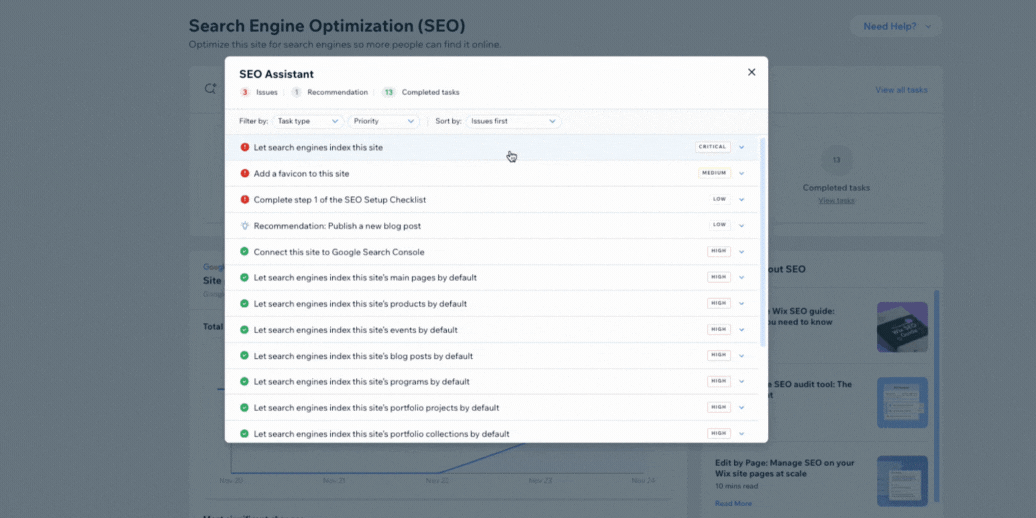Click red error icon beside SEO Setup Checklist task
Image resolution: width=1036 pixels, height=518 pixels.
pyautogui.click(x=244, y=199)
